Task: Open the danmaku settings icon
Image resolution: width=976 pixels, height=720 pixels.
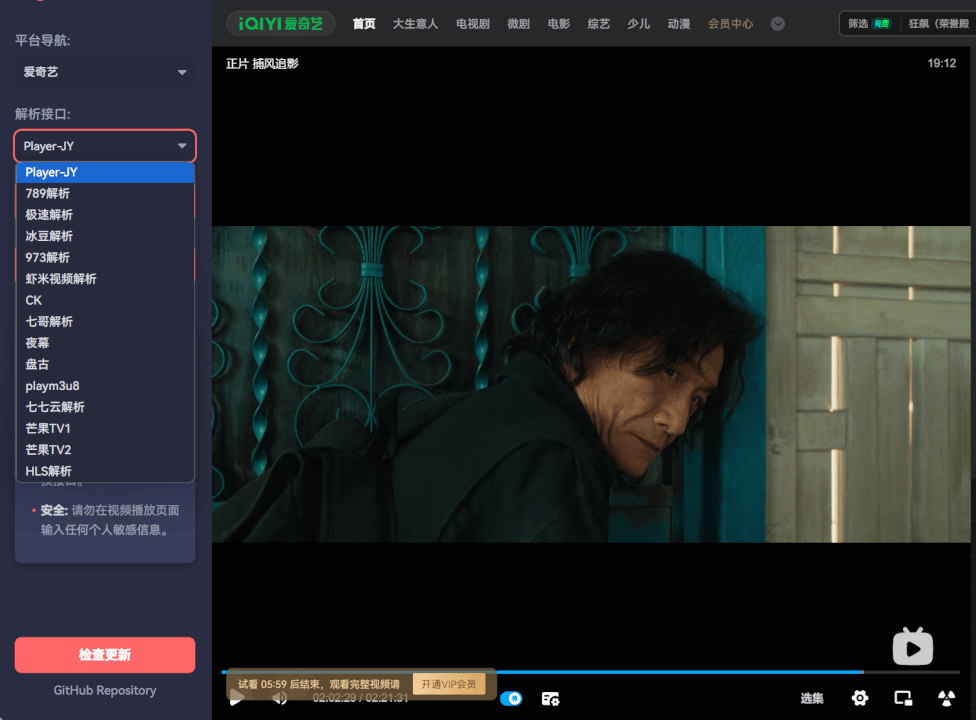Action: [x=550, y=698]
